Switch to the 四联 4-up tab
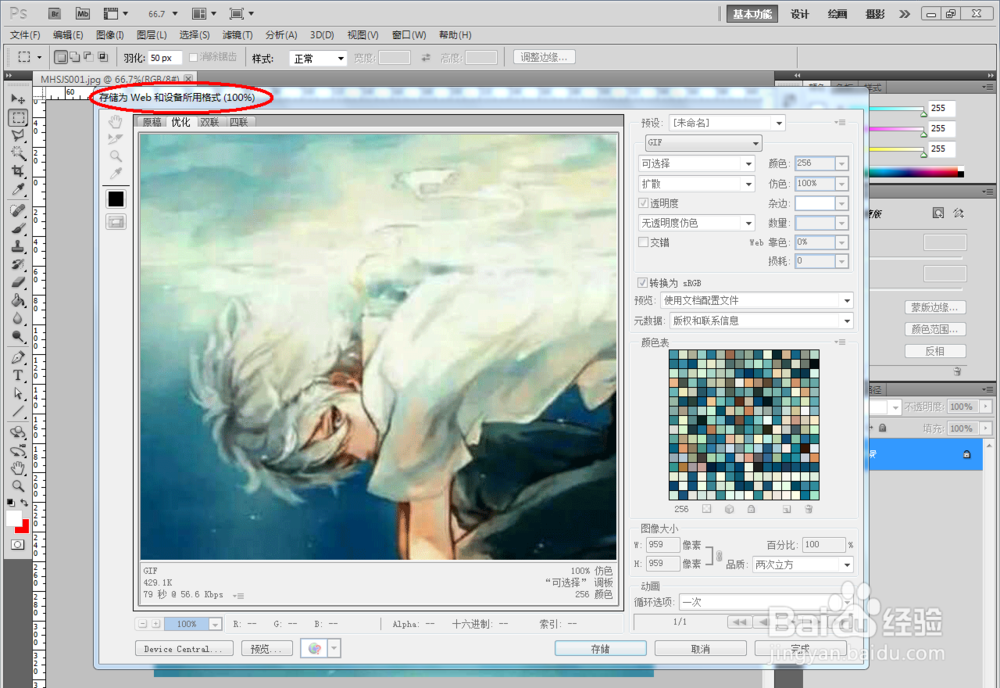This screenshot has height=688, width=1000. tap(239, 122)
